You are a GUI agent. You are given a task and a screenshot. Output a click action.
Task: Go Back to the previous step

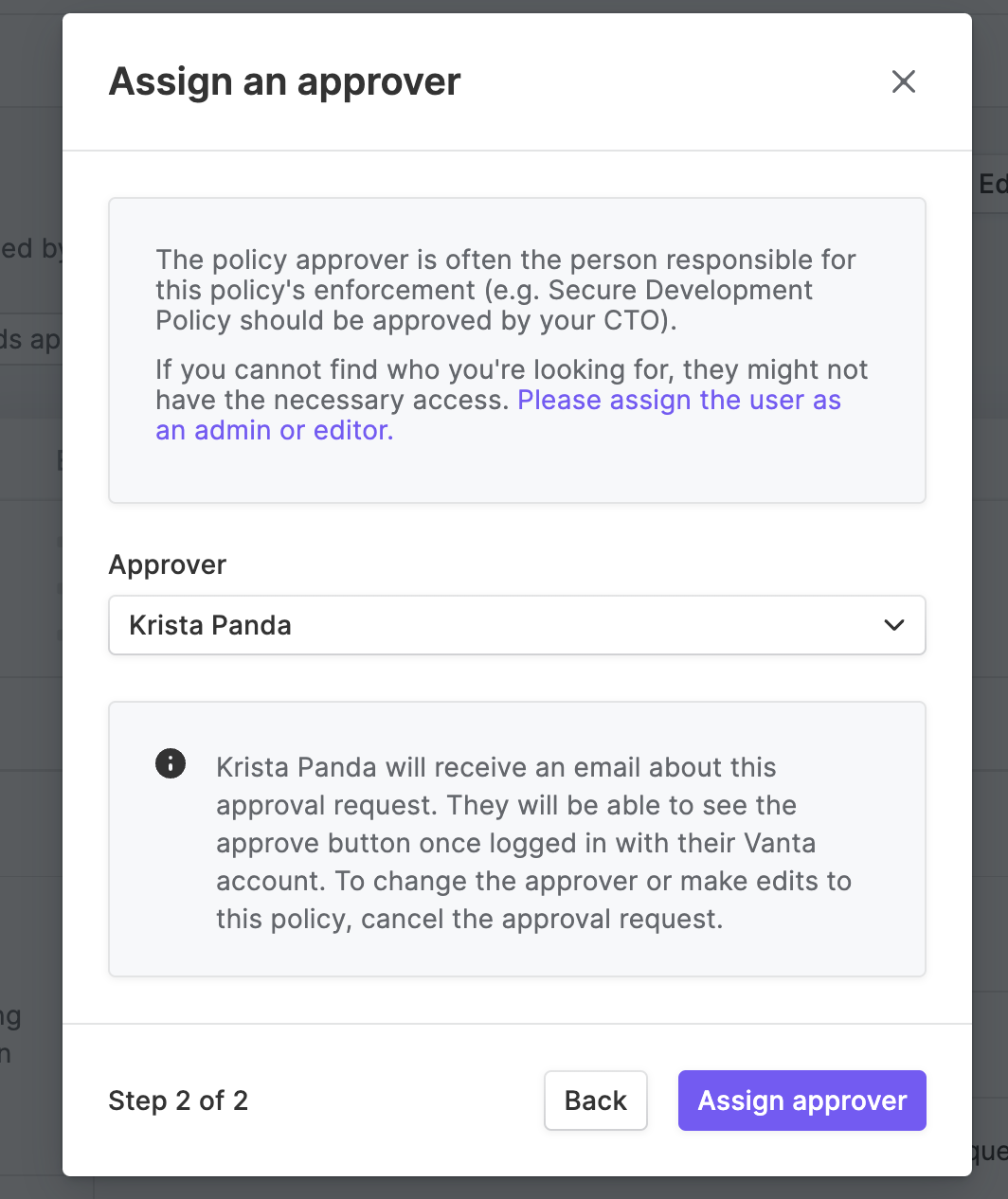[596, 1101]
